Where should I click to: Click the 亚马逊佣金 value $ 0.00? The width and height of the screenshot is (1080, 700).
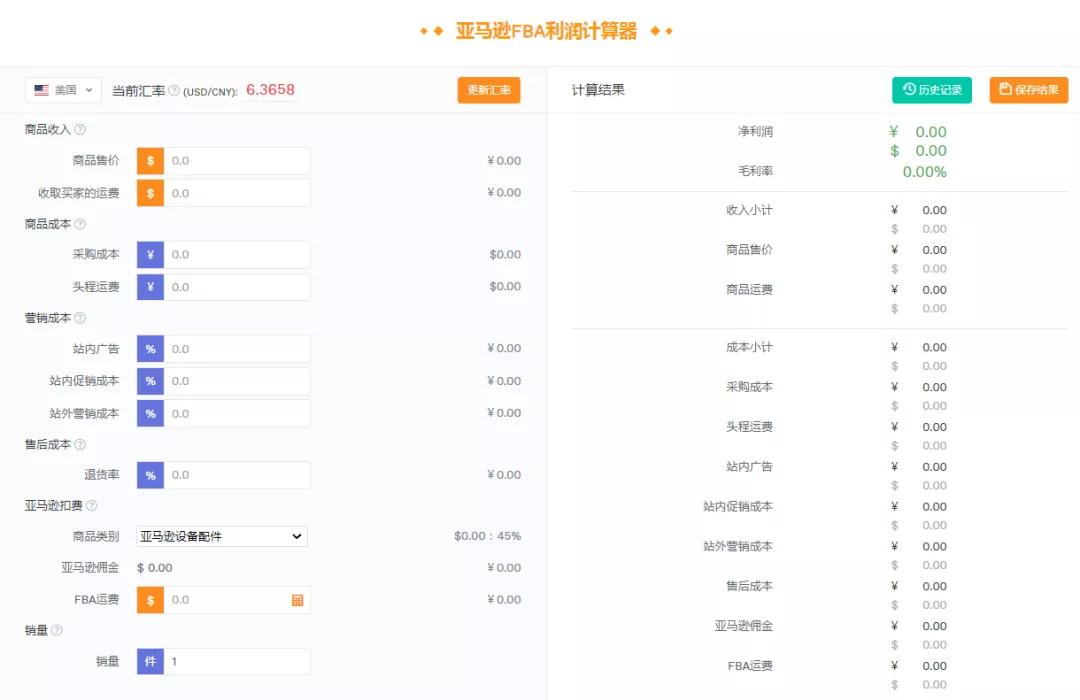point(154,568)
